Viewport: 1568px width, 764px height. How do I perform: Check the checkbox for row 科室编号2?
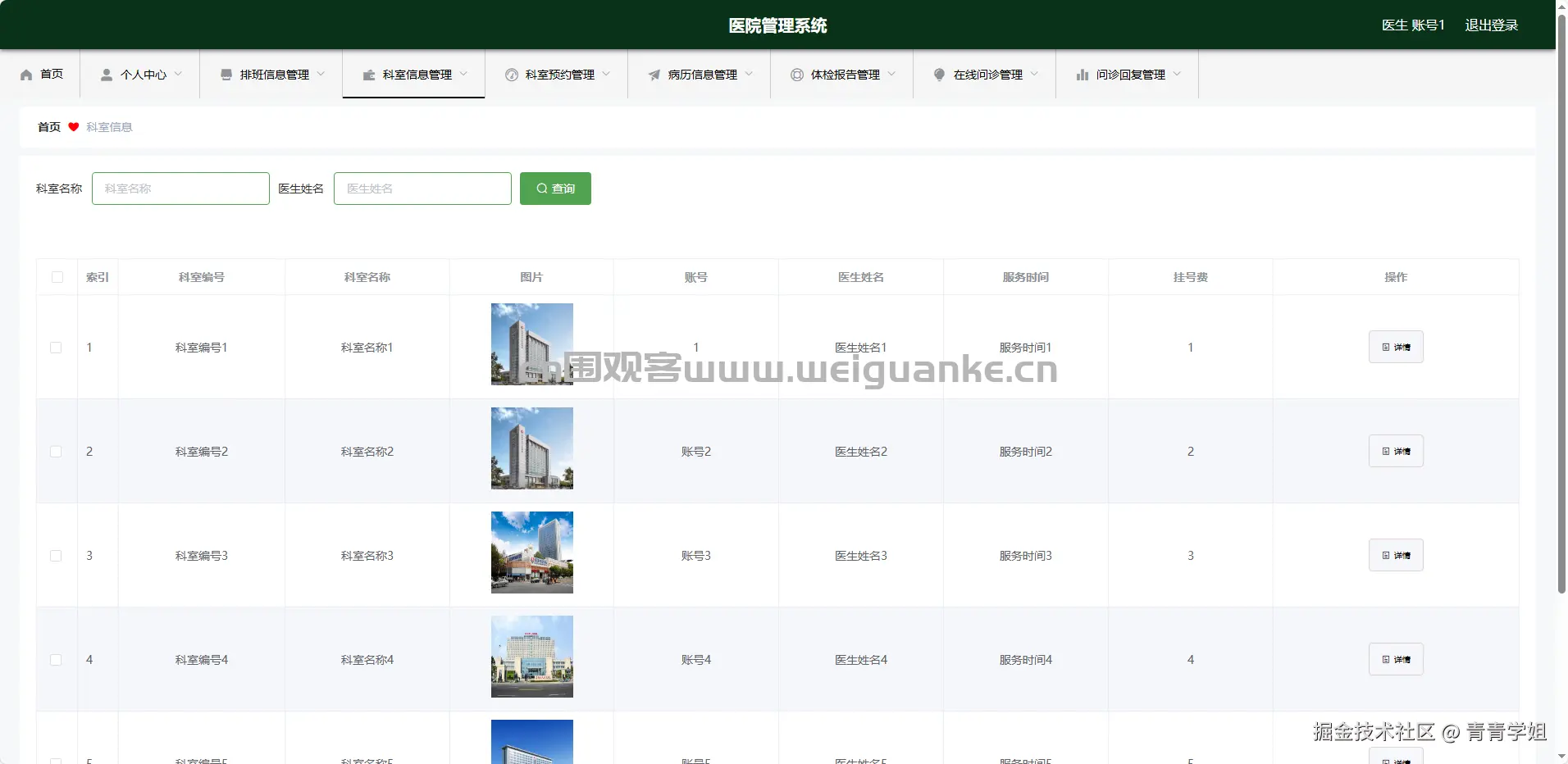[x=56, y=452]
